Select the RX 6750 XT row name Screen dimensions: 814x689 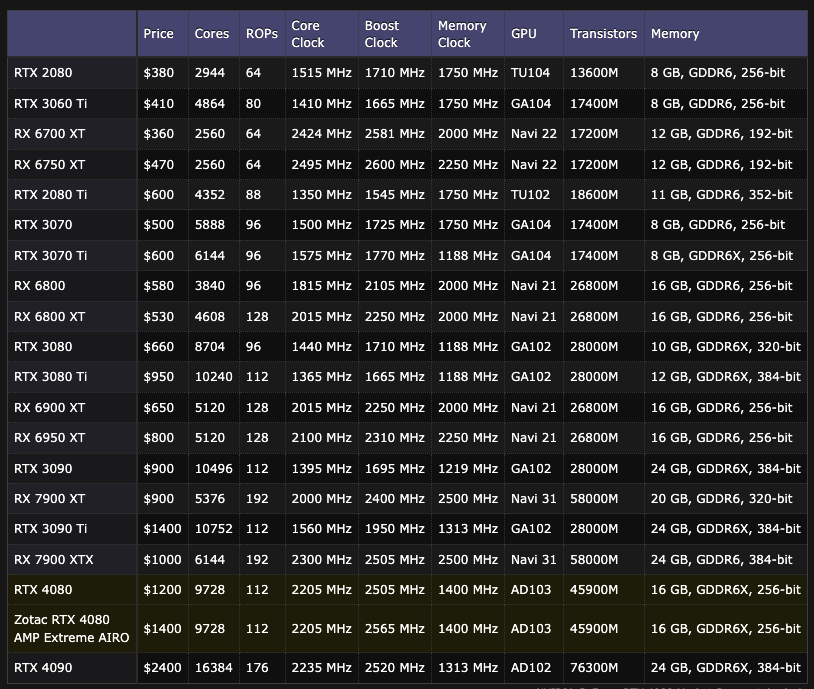pyautogui.click(x=49, y=165)
